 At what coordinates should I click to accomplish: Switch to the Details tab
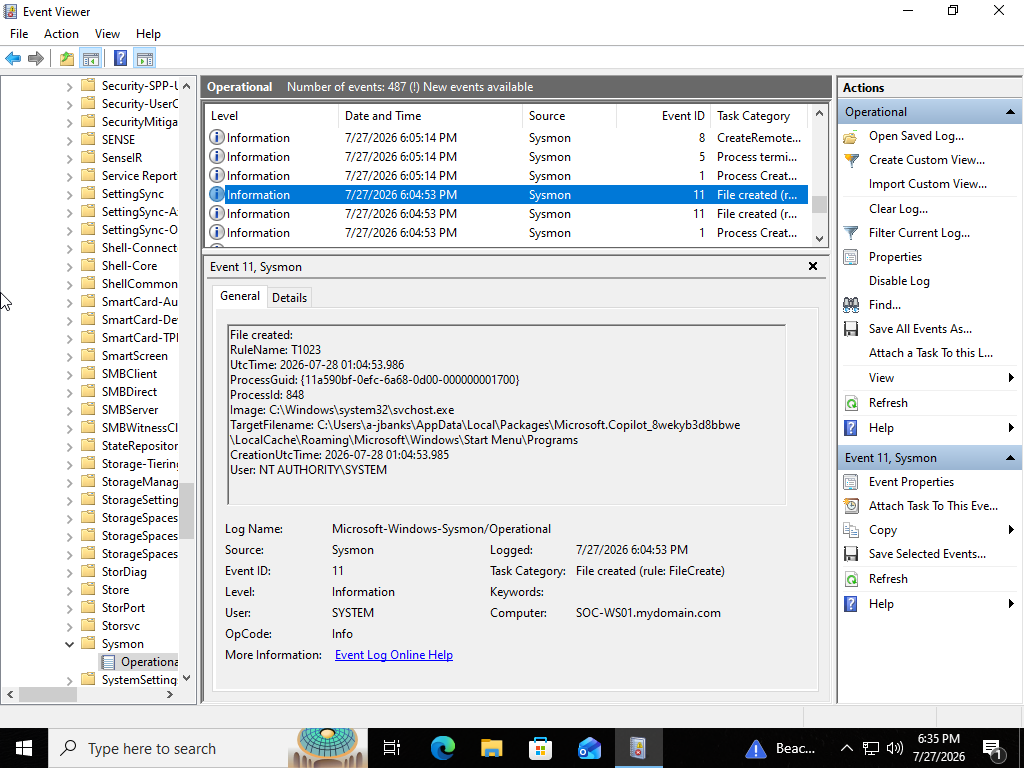tap(289, 298)
